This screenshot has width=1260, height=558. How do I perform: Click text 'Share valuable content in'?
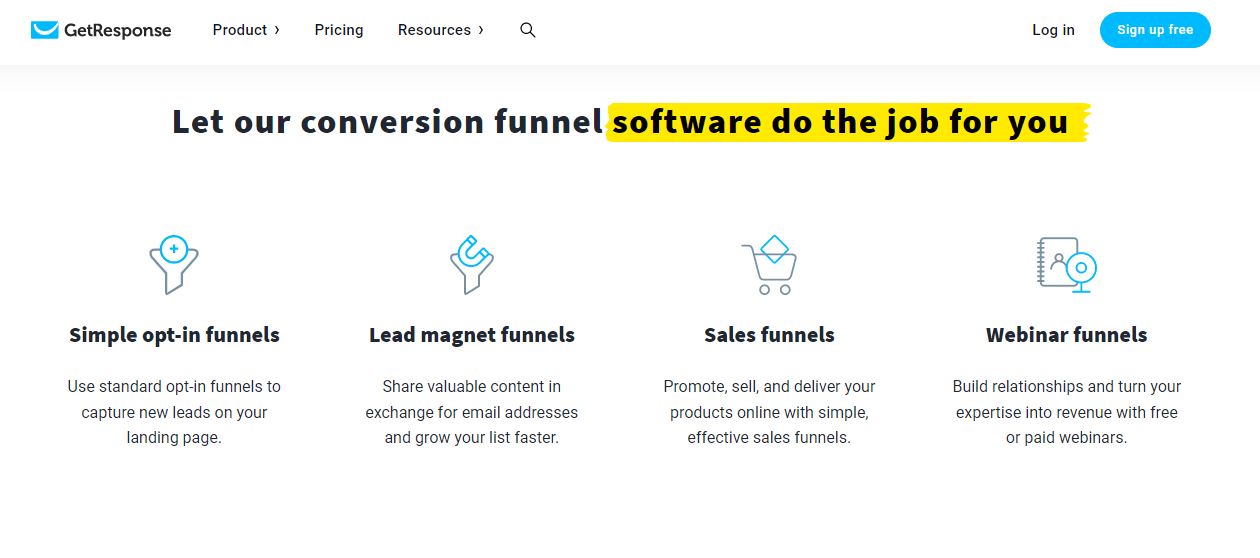coord(472,386)
